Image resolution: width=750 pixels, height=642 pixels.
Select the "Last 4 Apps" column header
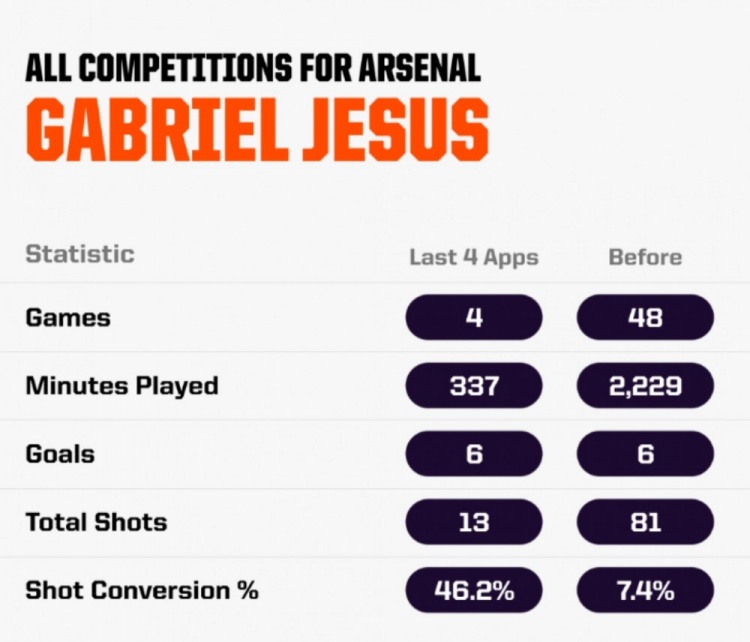pyautogui.click(x=474, y=257)
